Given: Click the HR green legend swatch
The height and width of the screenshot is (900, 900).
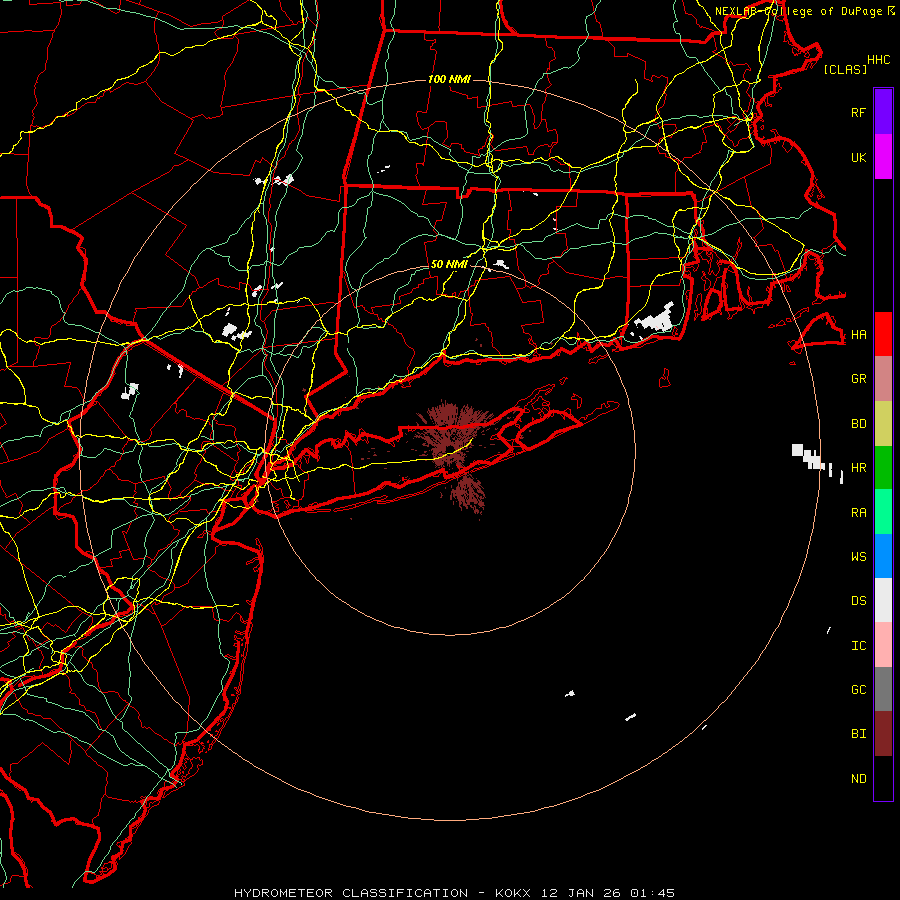Looking at the screenshot, I should (883, 467).
